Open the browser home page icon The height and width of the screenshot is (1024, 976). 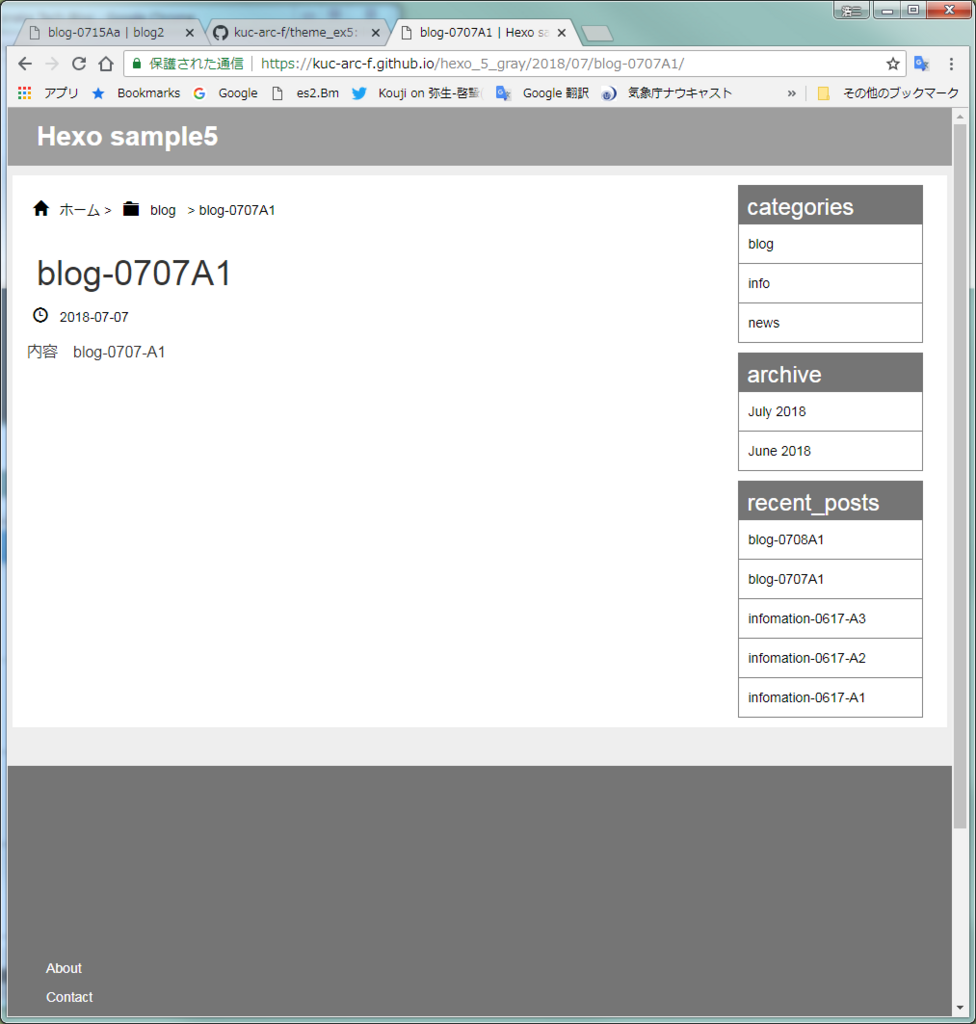[106, 63]
